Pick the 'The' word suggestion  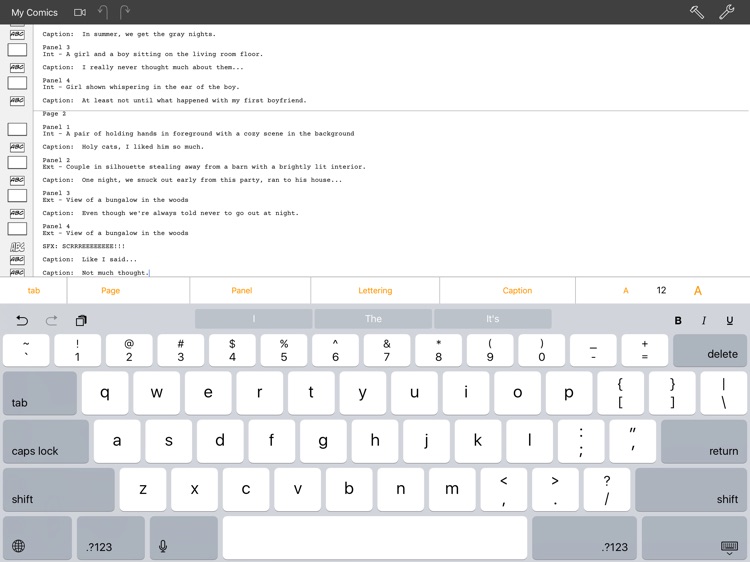373,319
